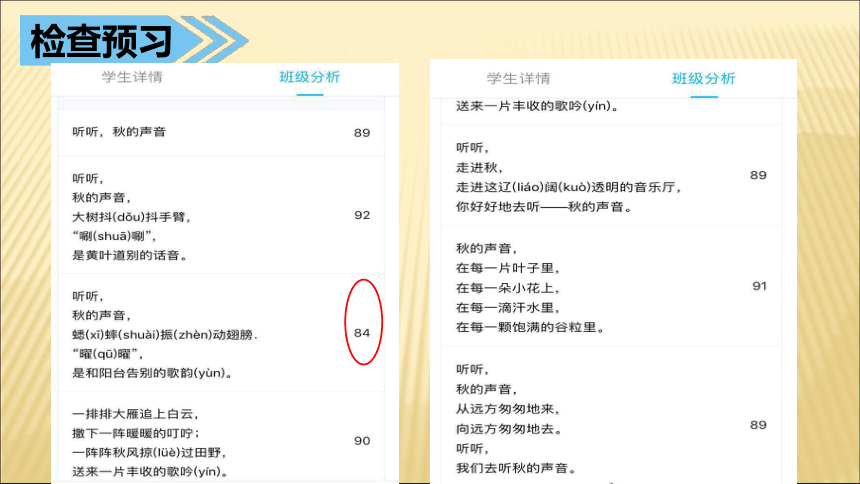Select score 91 in right panel
Viewport: 860px width, 484px height.
pos(759,286)
